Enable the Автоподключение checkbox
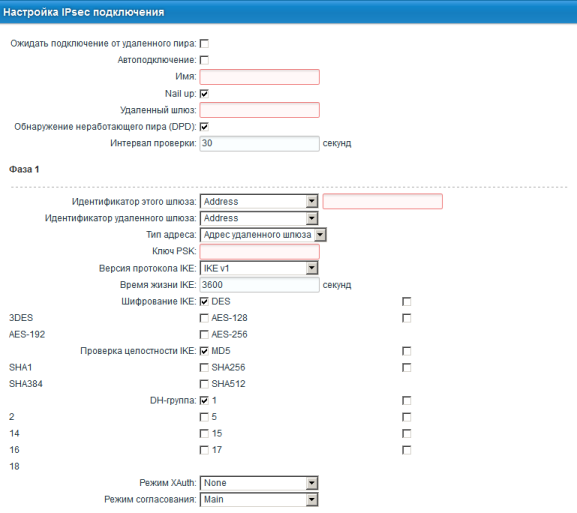This screenshot has height=513, width=577. point(204,60)
